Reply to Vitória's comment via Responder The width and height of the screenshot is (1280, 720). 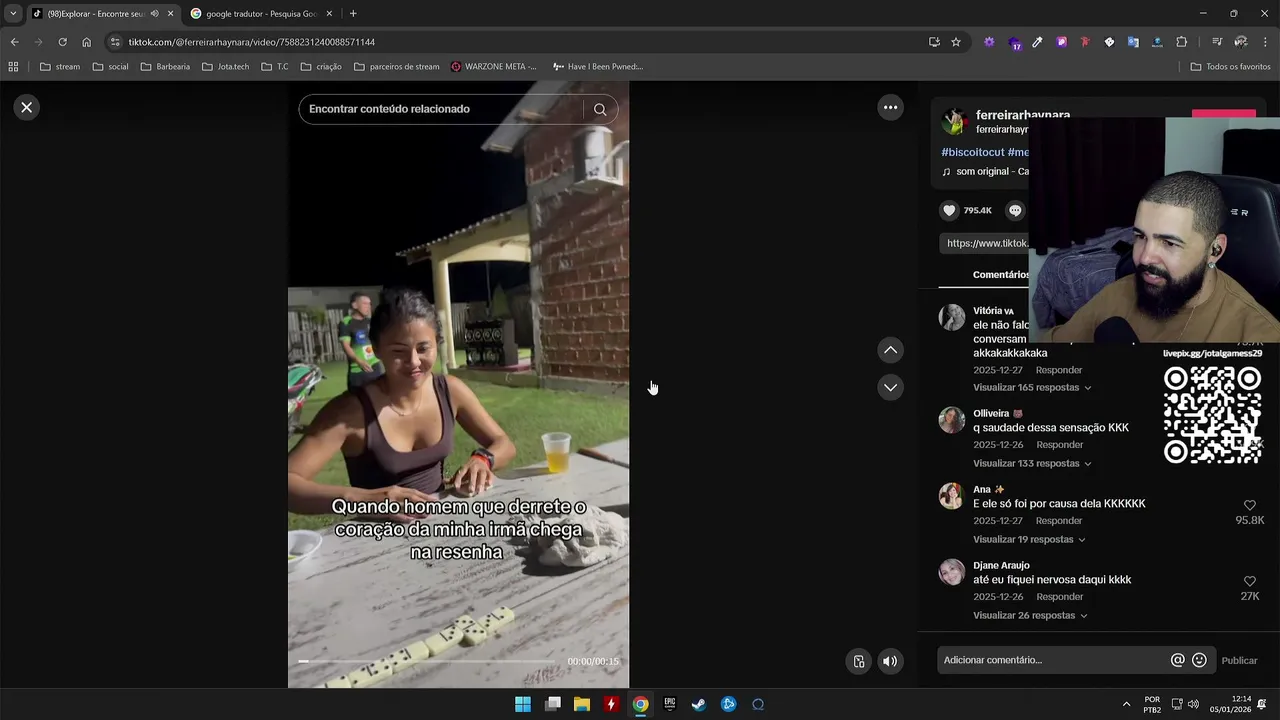click(x=1059, y=370)
